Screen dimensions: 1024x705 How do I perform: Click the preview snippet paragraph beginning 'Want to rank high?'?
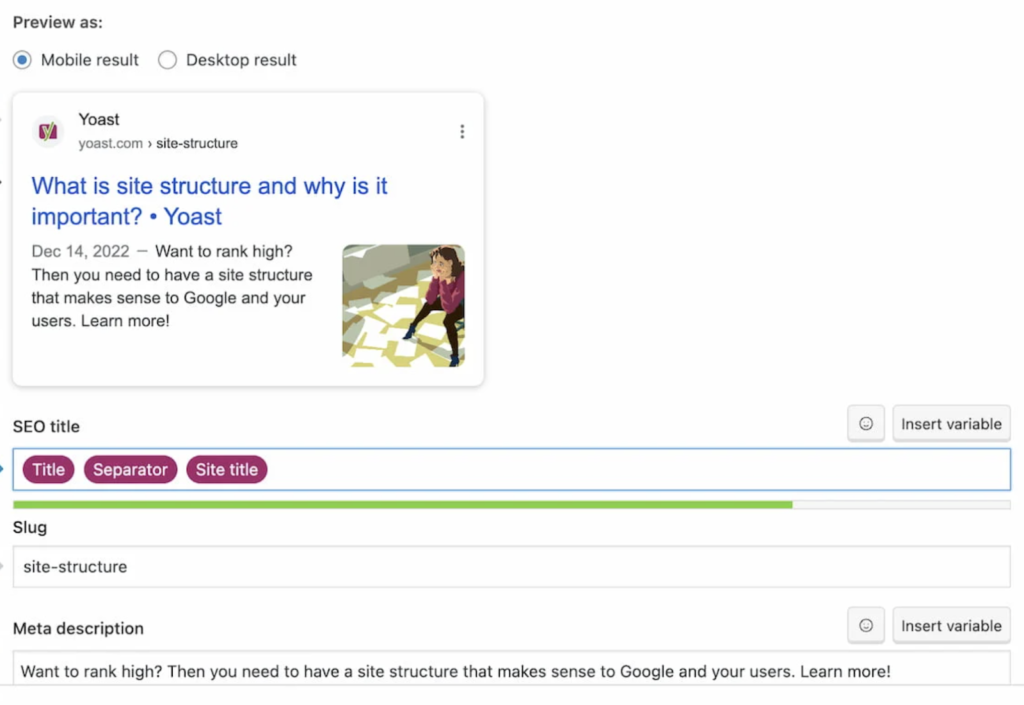(x=172, y=286)
